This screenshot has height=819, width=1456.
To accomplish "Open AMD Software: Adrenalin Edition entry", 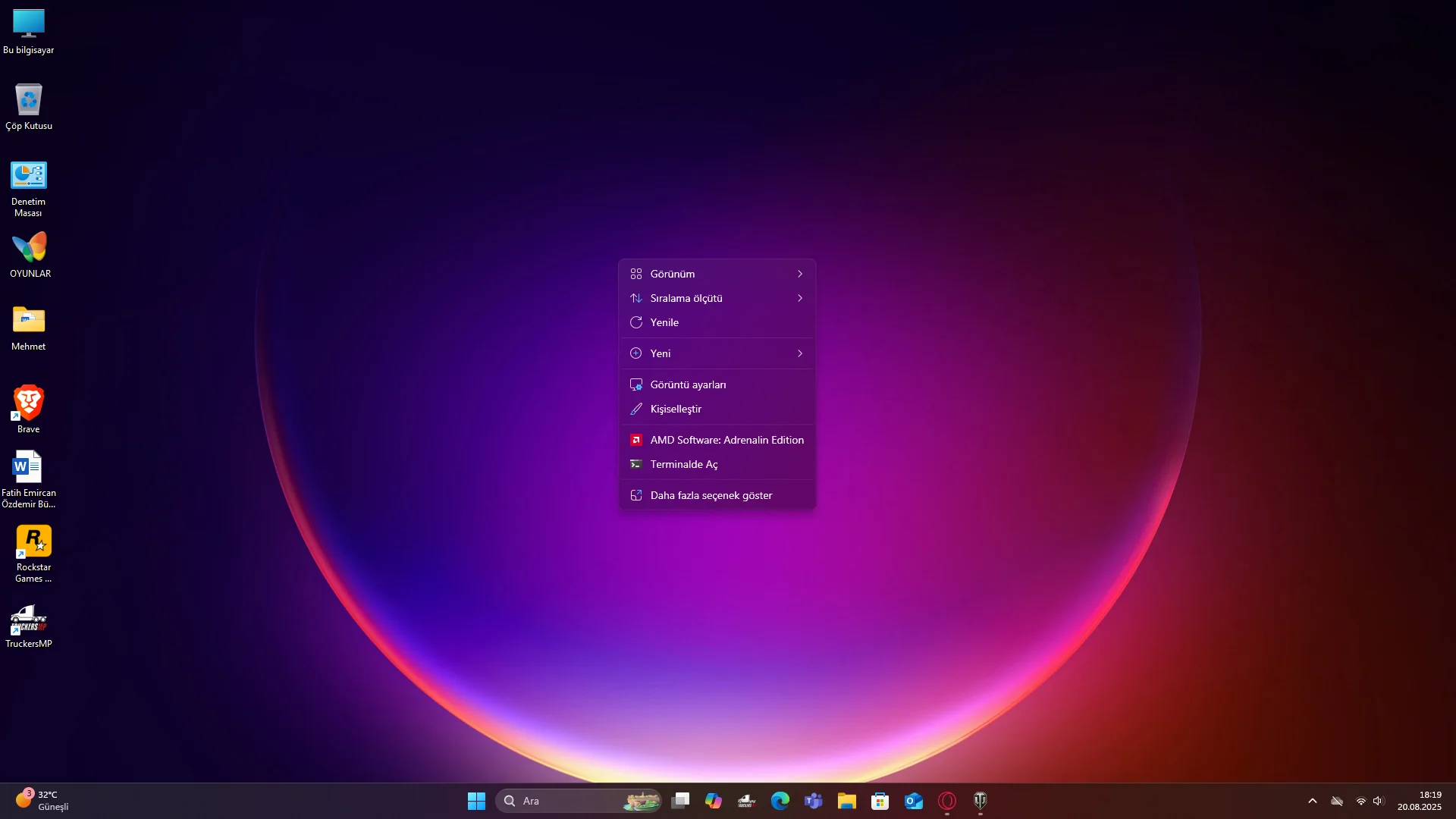I will click(x=726, y=440).
